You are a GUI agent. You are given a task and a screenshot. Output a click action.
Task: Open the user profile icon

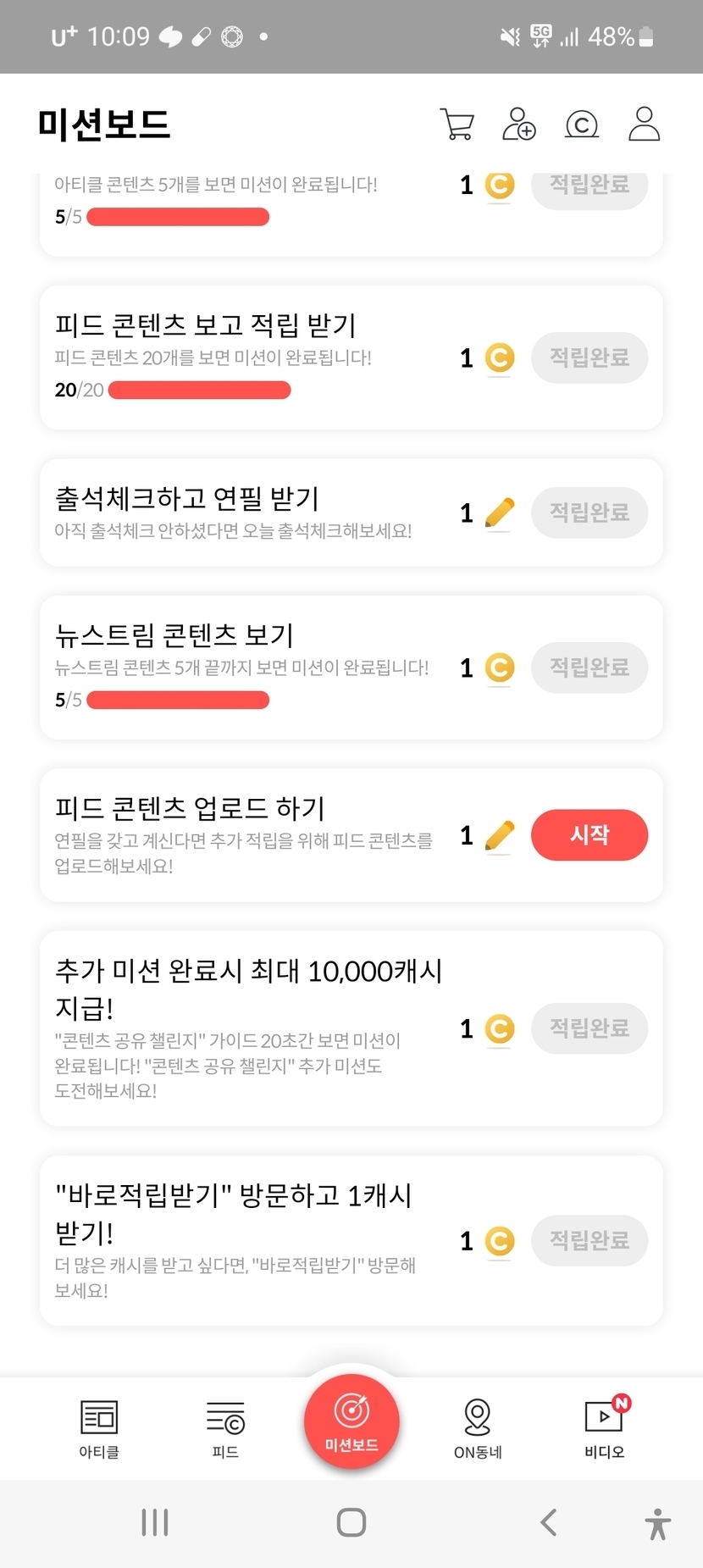tap(644, 125)
